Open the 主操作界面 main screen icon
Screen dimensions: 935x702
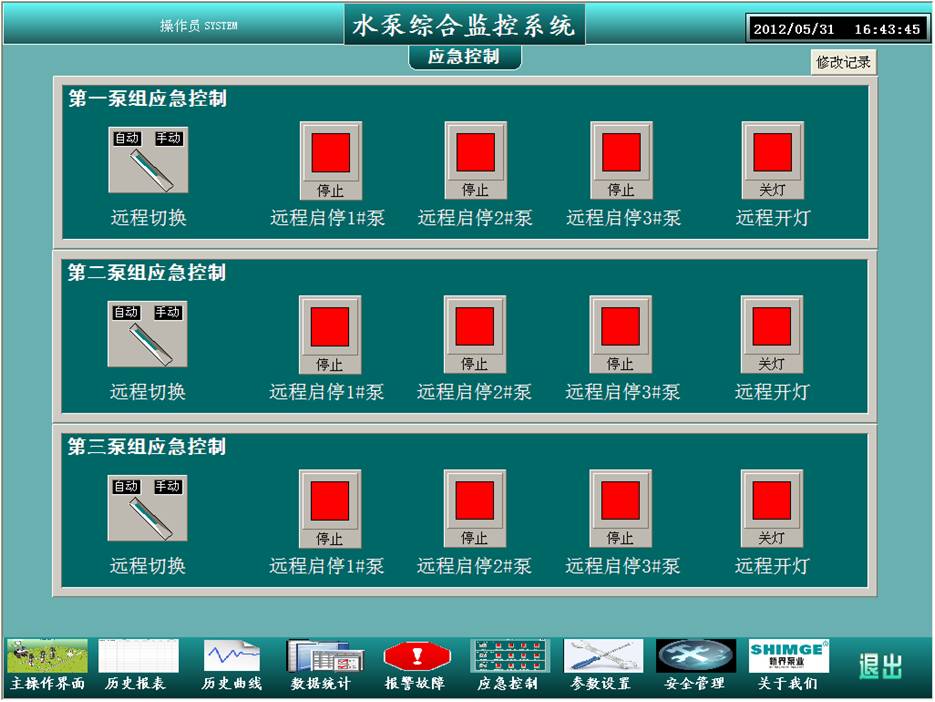[47, 657]
